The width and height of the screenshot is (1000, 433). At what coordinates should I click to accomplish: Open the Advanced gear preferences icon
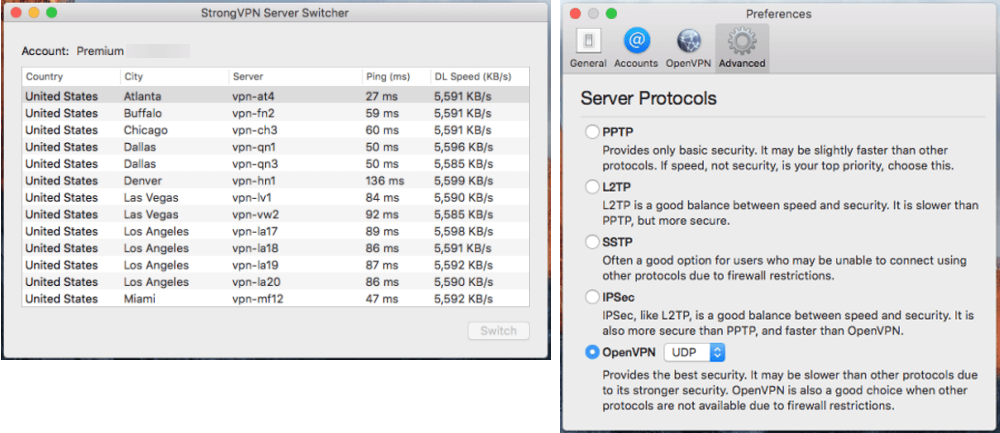(742, 48)
